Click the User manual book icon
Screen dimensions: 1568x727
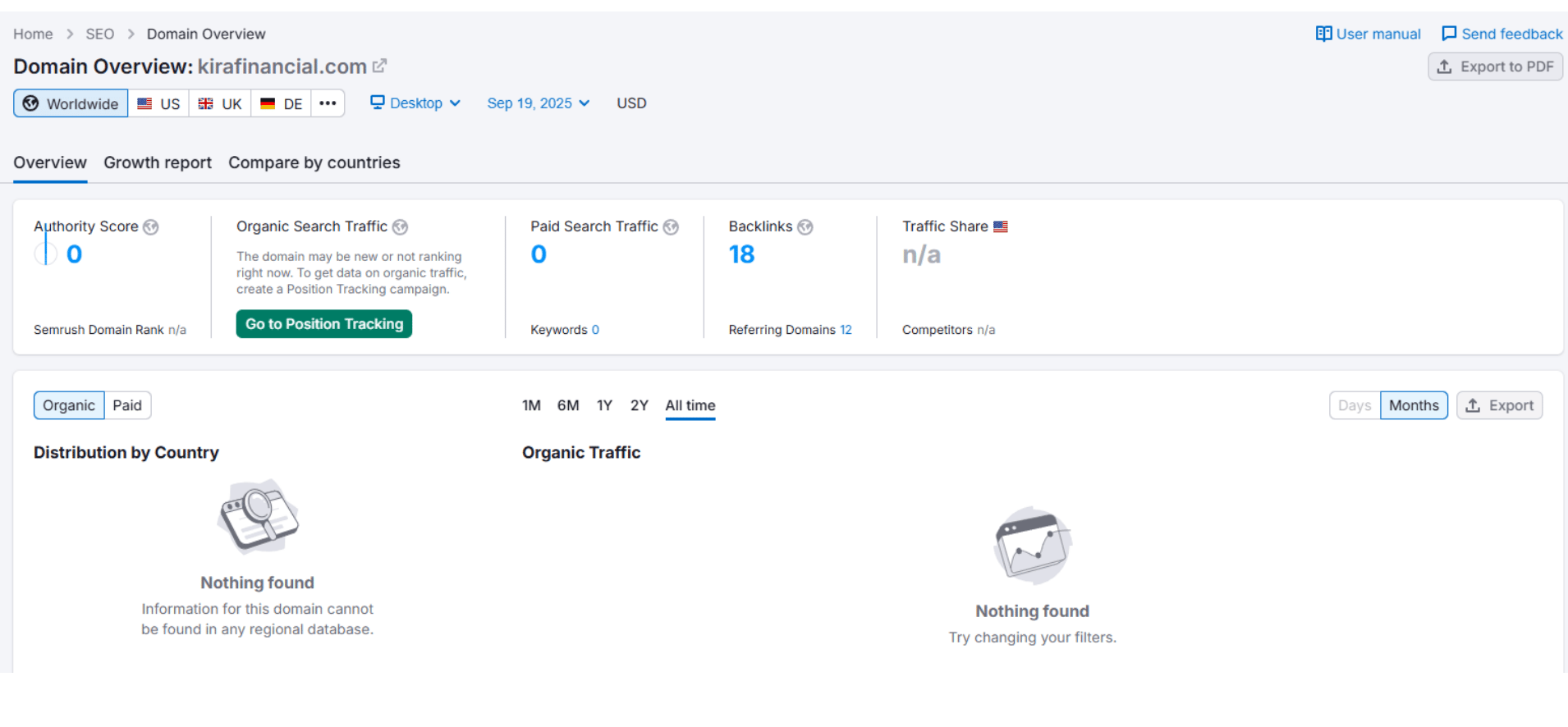1323,34
